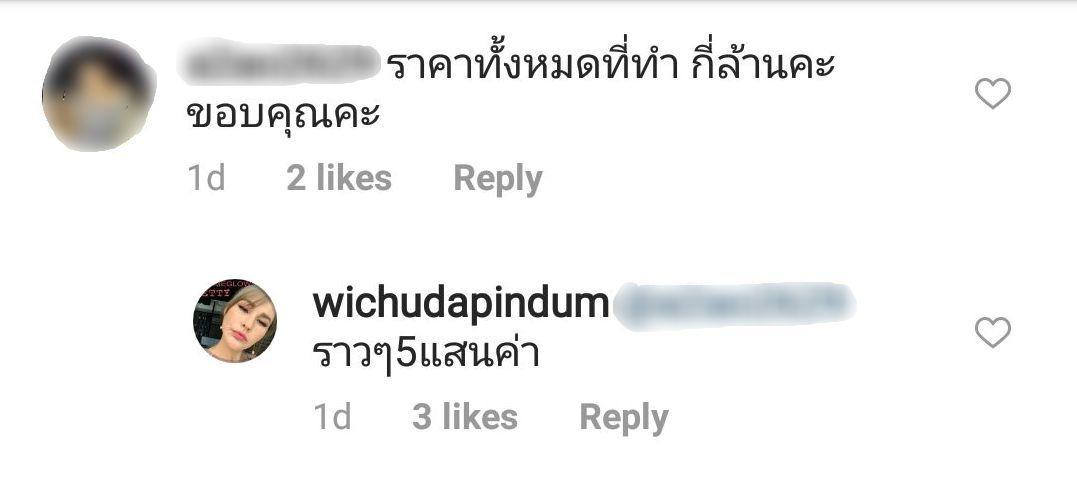Select the 1d timestamp under wichudapindum's reply
Screen dimensions: 1077x485
coord(332,417)
